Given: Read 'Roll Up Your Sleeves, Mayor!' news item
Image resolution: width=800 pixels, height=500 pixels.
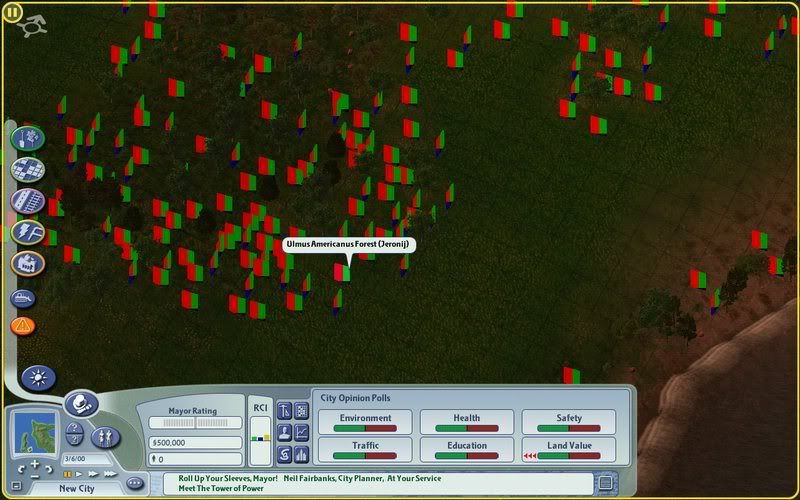Looking at the screenshot, I should [x=228, y=479].
